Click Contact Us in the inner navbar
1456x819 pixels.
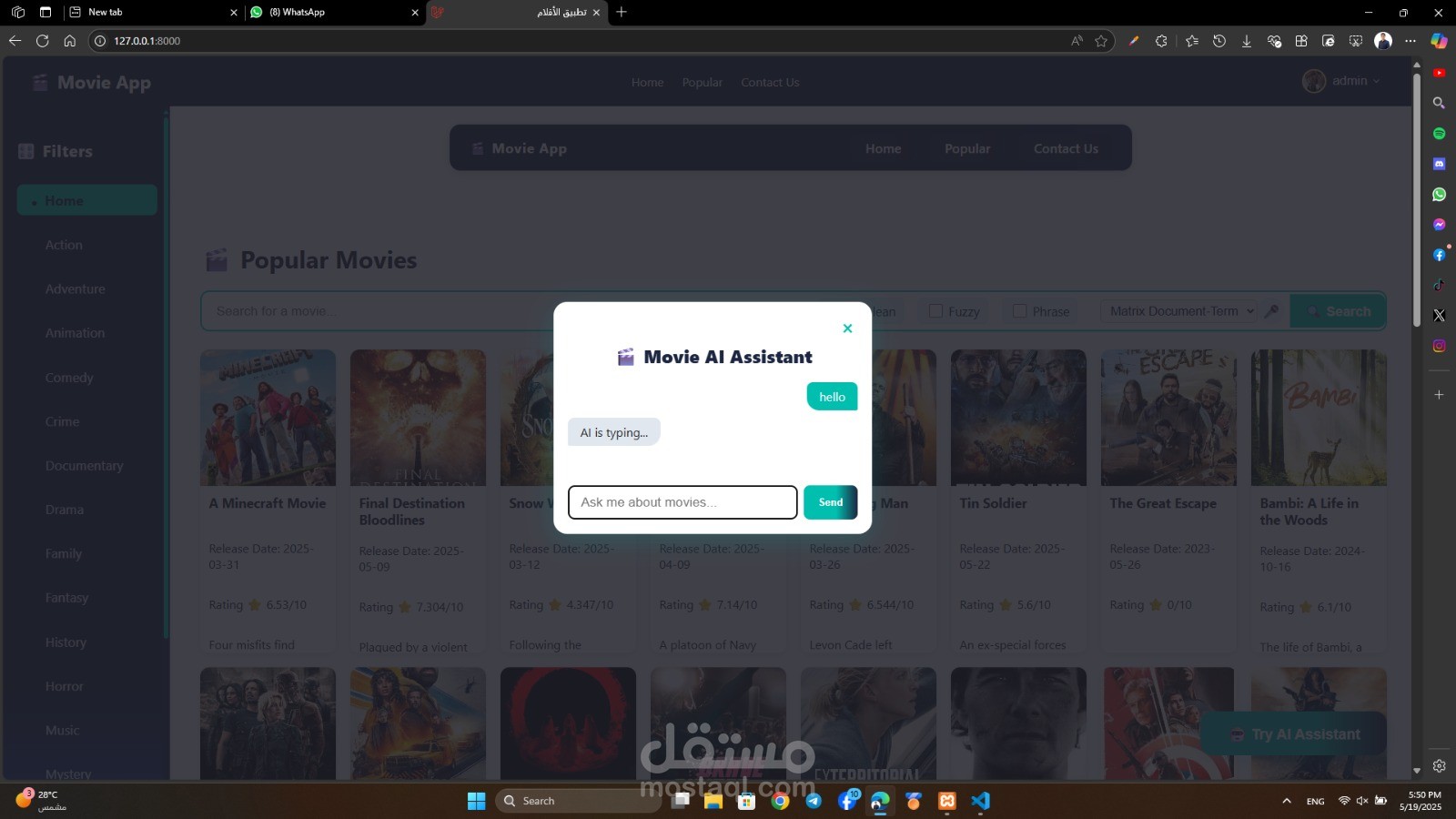1066,148
